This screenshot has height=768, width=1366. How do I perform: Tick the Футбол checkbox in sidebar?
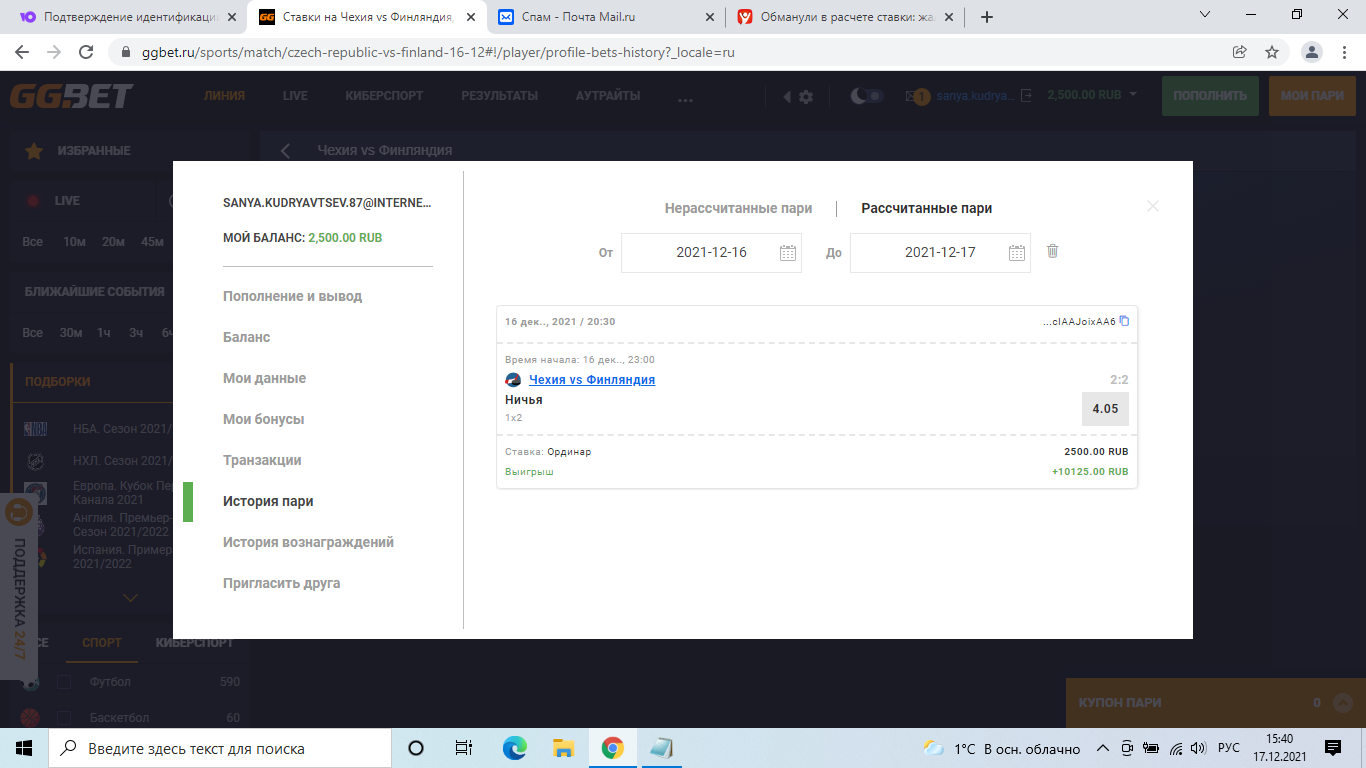click(64, 682)
